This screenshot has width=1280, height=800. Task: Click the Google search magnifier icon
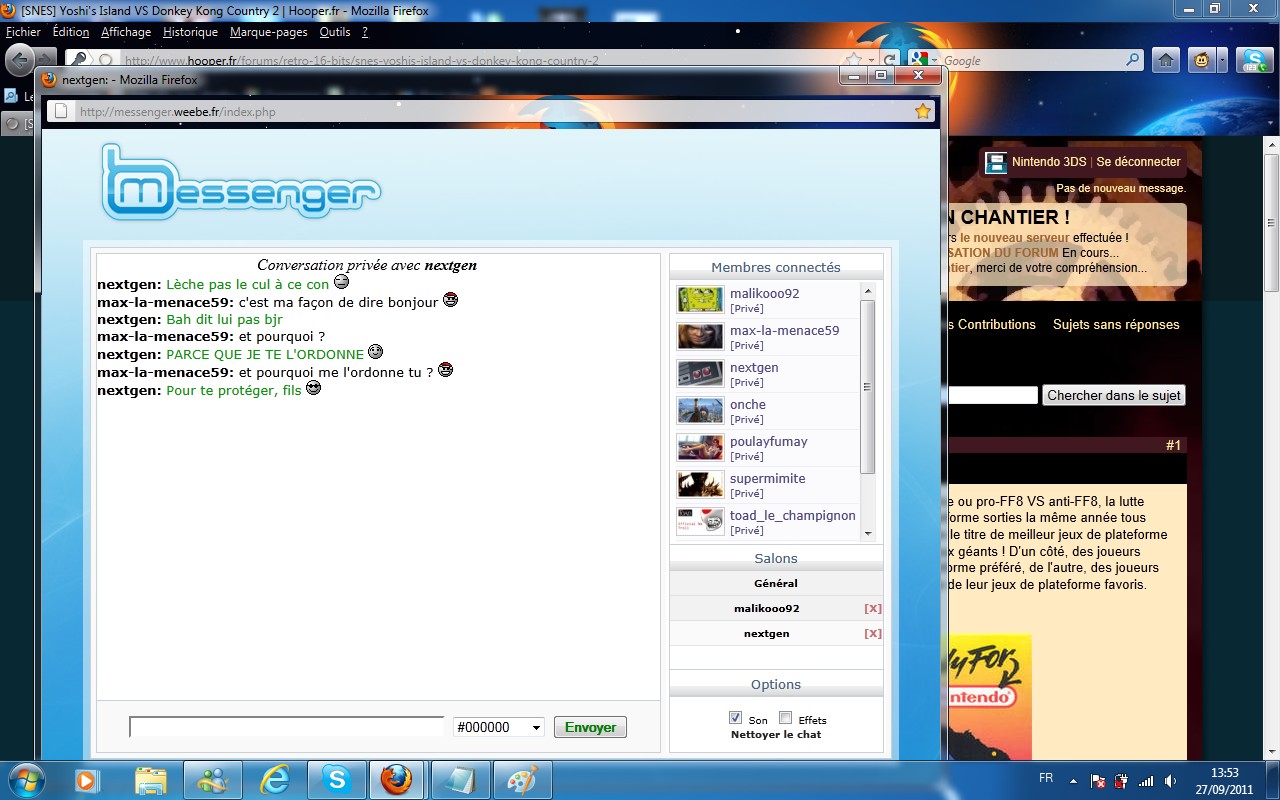pyautogui.click(x=1133, y=60)
